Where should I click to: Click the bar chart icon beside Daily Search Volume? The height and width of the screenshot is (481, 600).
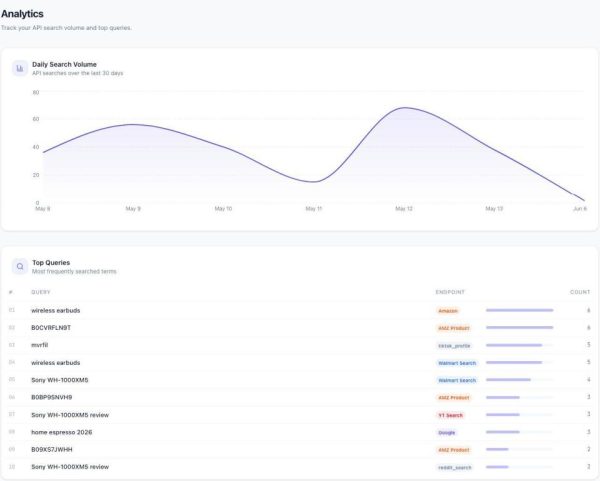coord(20,68)
